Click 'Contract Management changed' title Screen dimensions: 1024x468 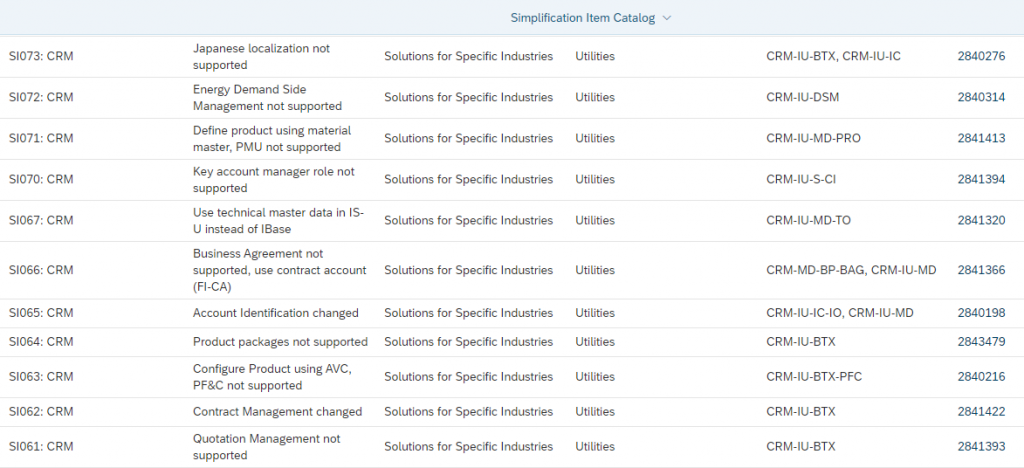[x=277, y=412]
